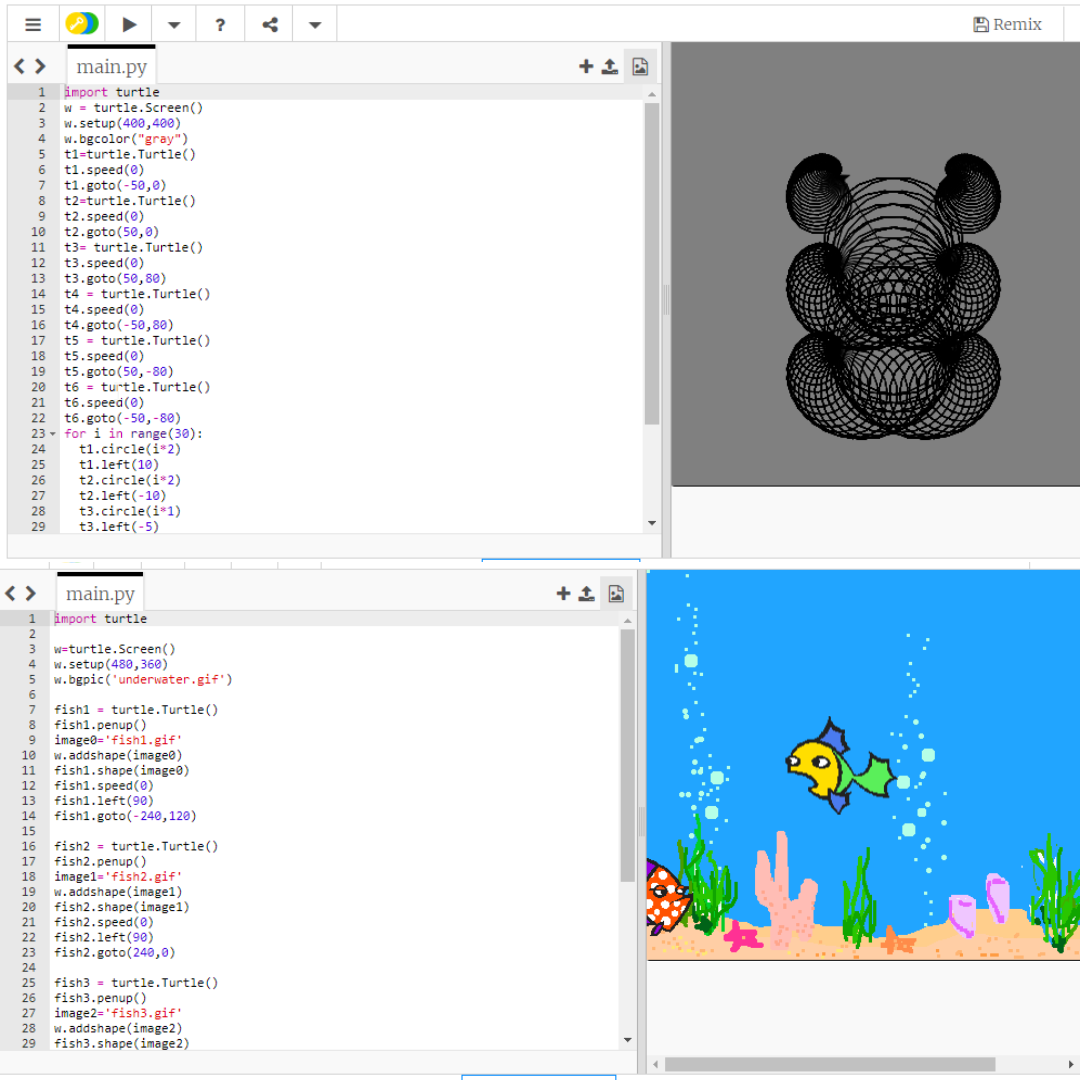The height and width of the screenshot is (1080, 1080).
Task: Expand the share options dropdown arrow
Action: (x=315, y=25)
